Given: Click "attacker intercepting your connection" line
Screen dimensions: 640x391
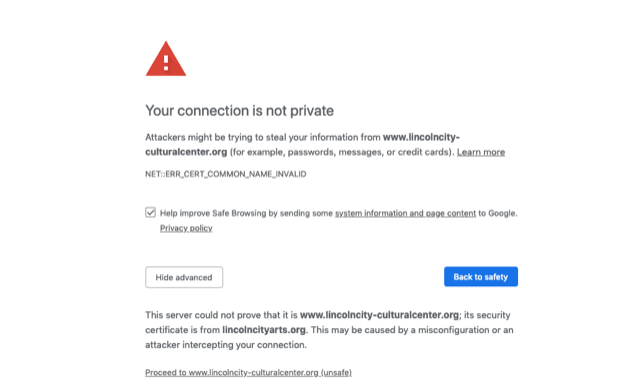Looking at the screenshot, I should (x=226, y=345).
